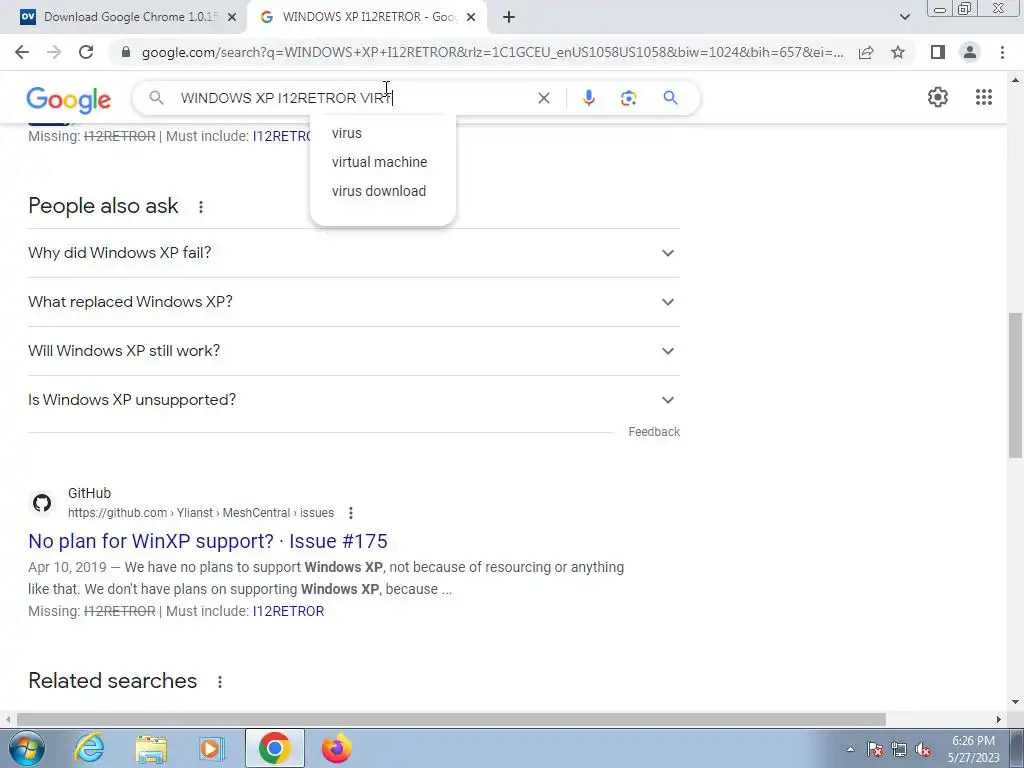Click the URL address bar
This screenshot has height=768, width=1024.
tap(492, 52)
